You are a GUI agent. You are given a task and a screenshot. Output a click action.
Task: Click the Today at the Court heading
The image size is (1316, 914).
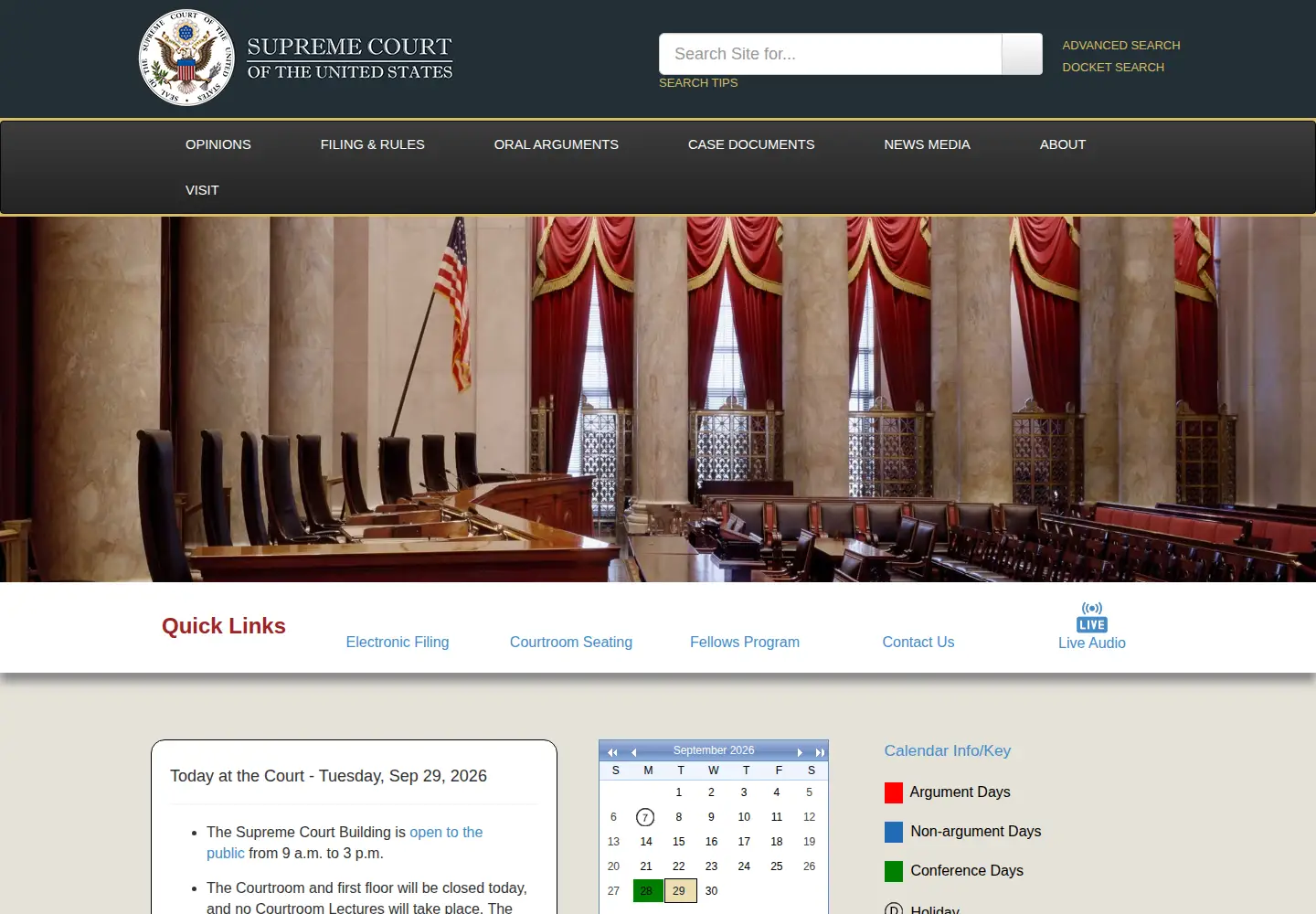point(328,776)
